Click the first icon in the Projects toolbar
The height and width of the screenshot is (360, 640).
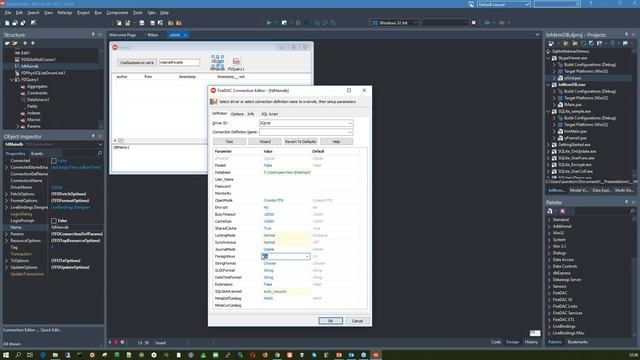[551, 43]
